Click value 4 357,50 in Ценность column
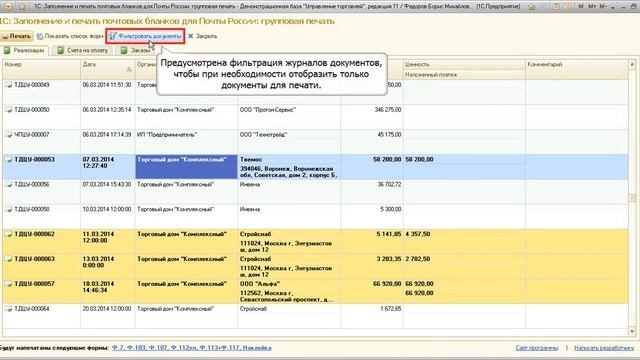Screen dimensions: 640x360 (418, 234)
